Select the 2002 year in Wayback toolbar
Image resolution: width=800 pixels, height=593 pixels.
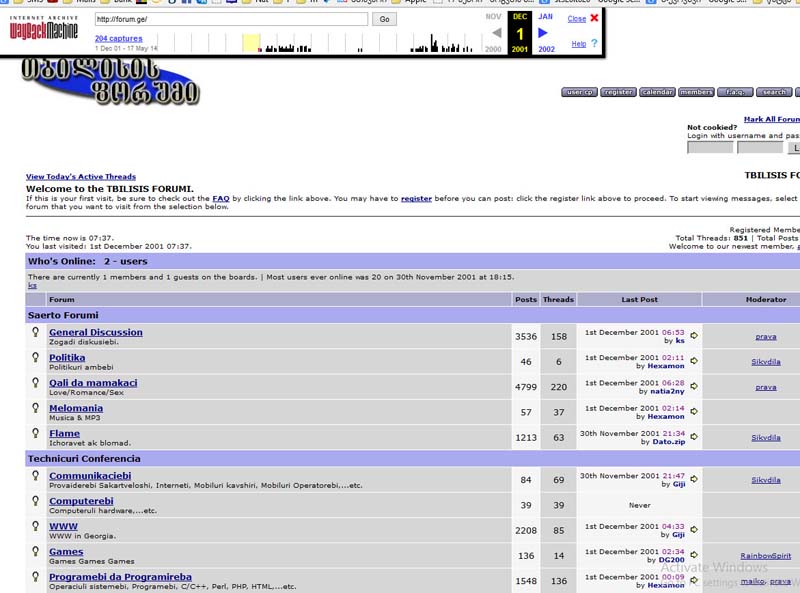(546, 49)
